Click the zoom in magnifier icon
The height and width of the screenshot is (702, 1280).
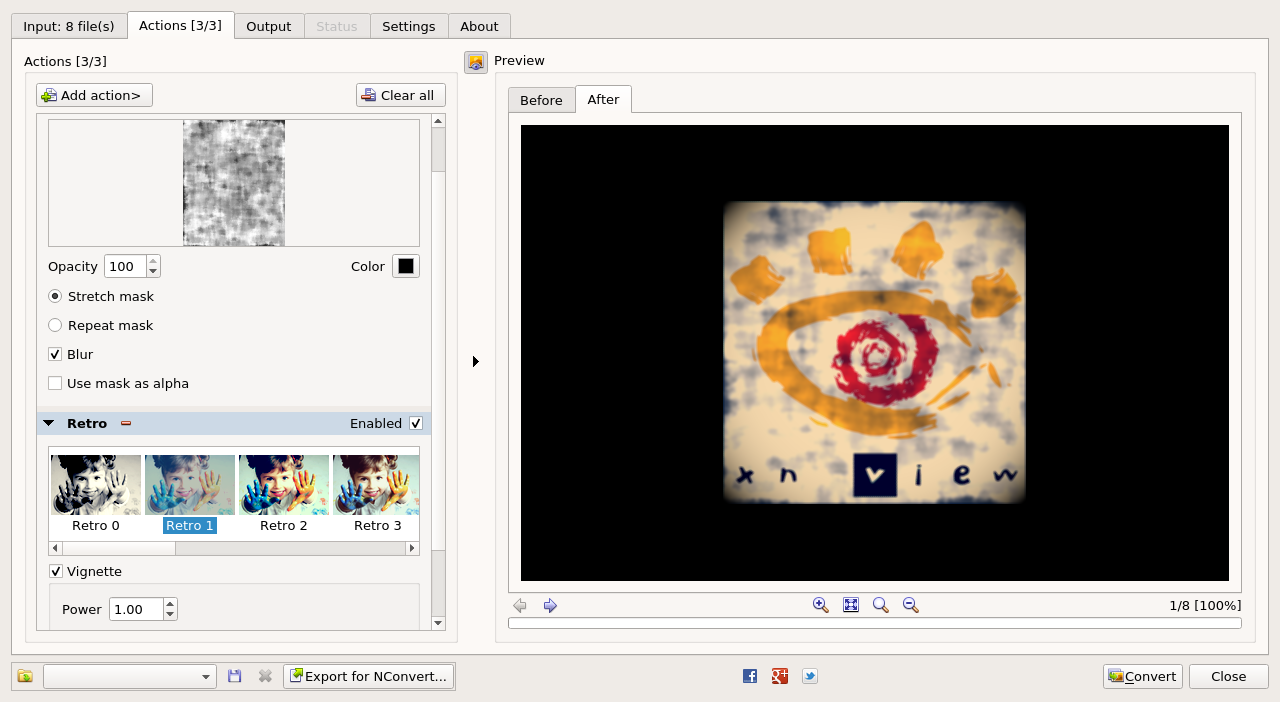coord(821,605)
